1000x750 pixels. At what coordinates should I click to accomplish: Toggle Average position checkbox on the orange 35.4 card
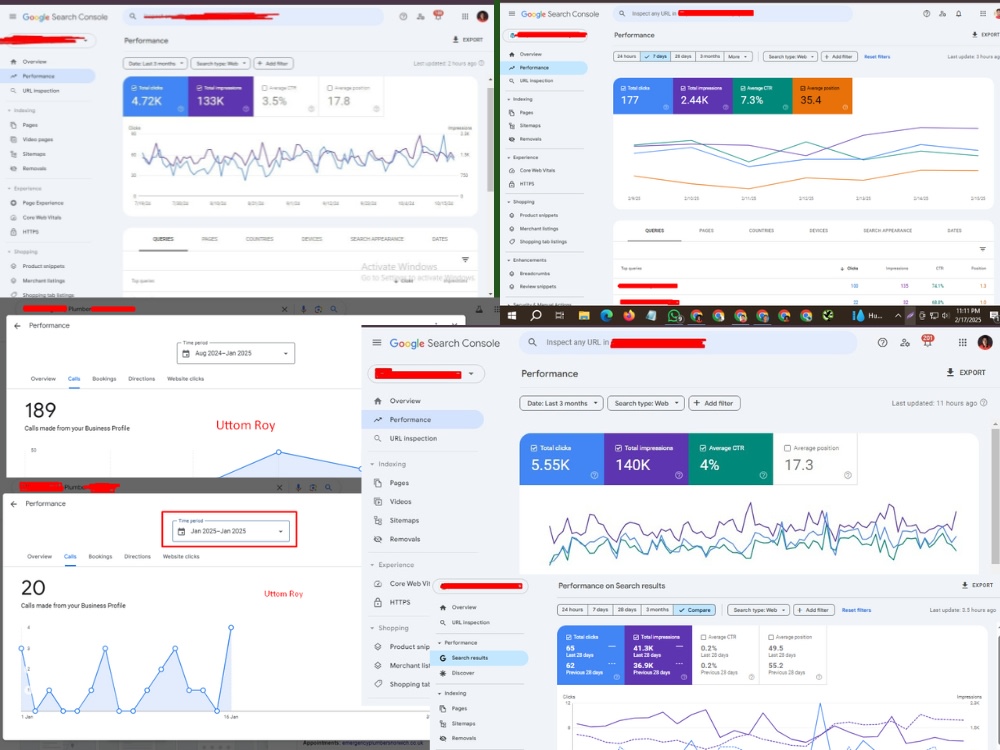[803, 88]
